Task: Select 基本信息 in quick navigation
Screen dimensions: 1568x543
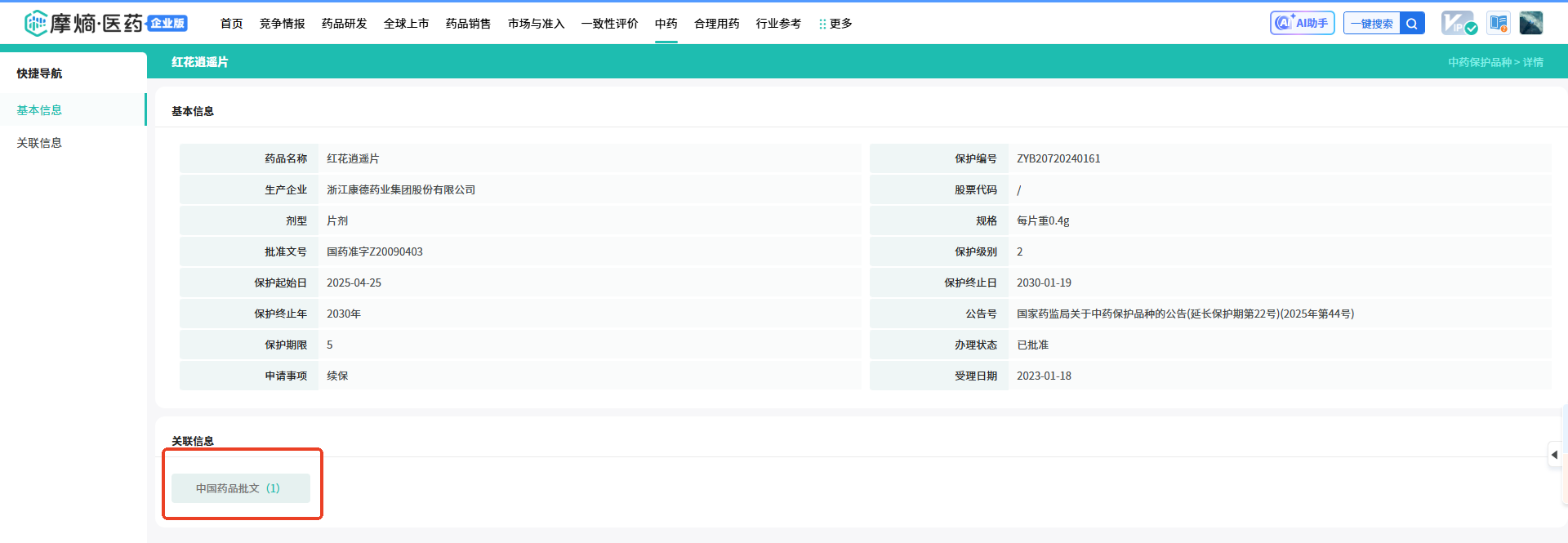Action: [x=73, y=109]
